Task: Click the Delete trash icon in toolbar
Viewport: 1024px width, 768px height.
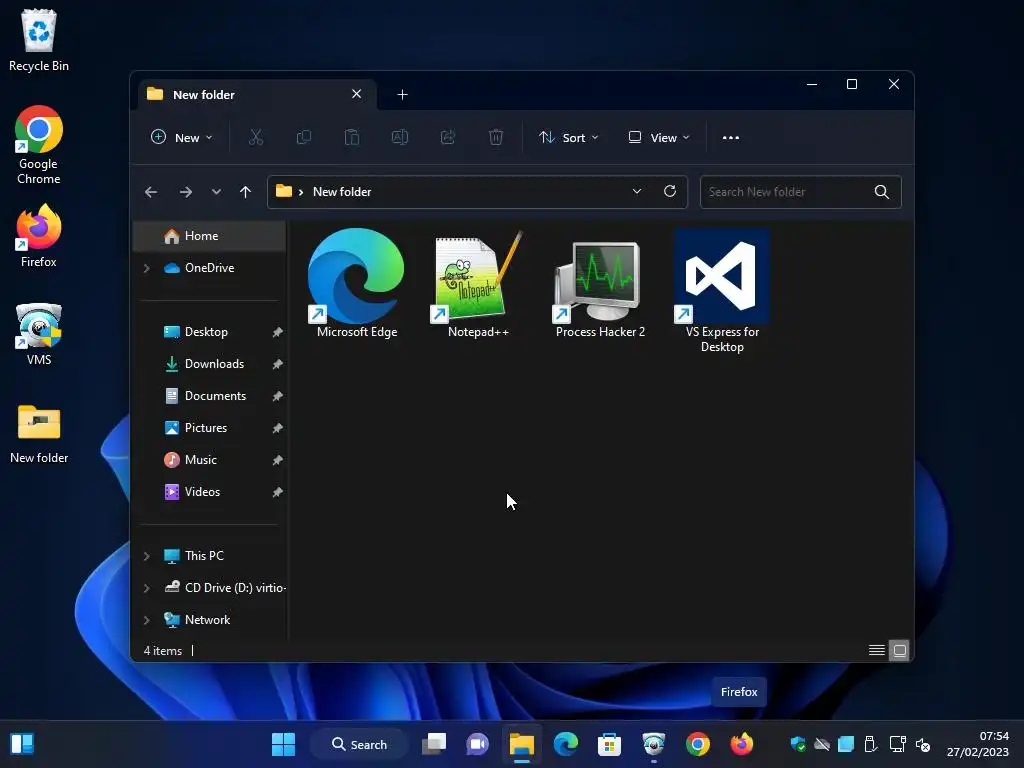Action: coord(496,137)
